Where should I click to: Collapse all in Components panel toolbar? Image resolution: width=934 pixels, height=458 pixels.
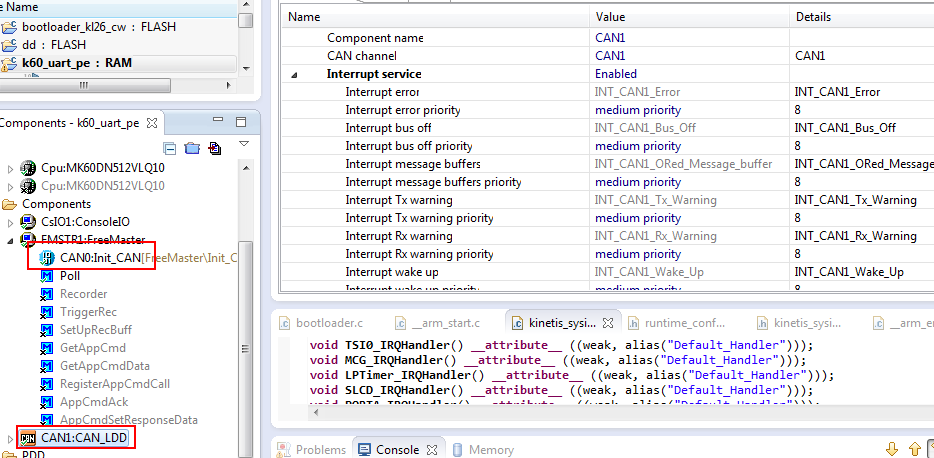(170, 149)
